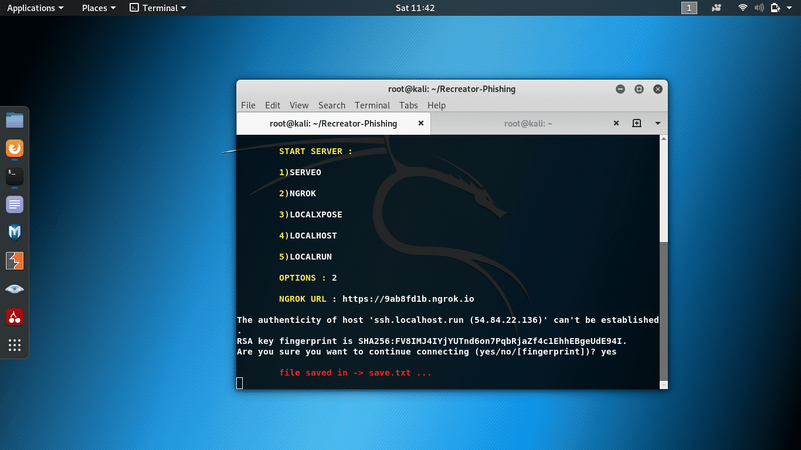Image resolution: width=801 pixels, height=450 pixels.
Task: Open the Wi-Fi status icon
Action: (x=742, y=8)
